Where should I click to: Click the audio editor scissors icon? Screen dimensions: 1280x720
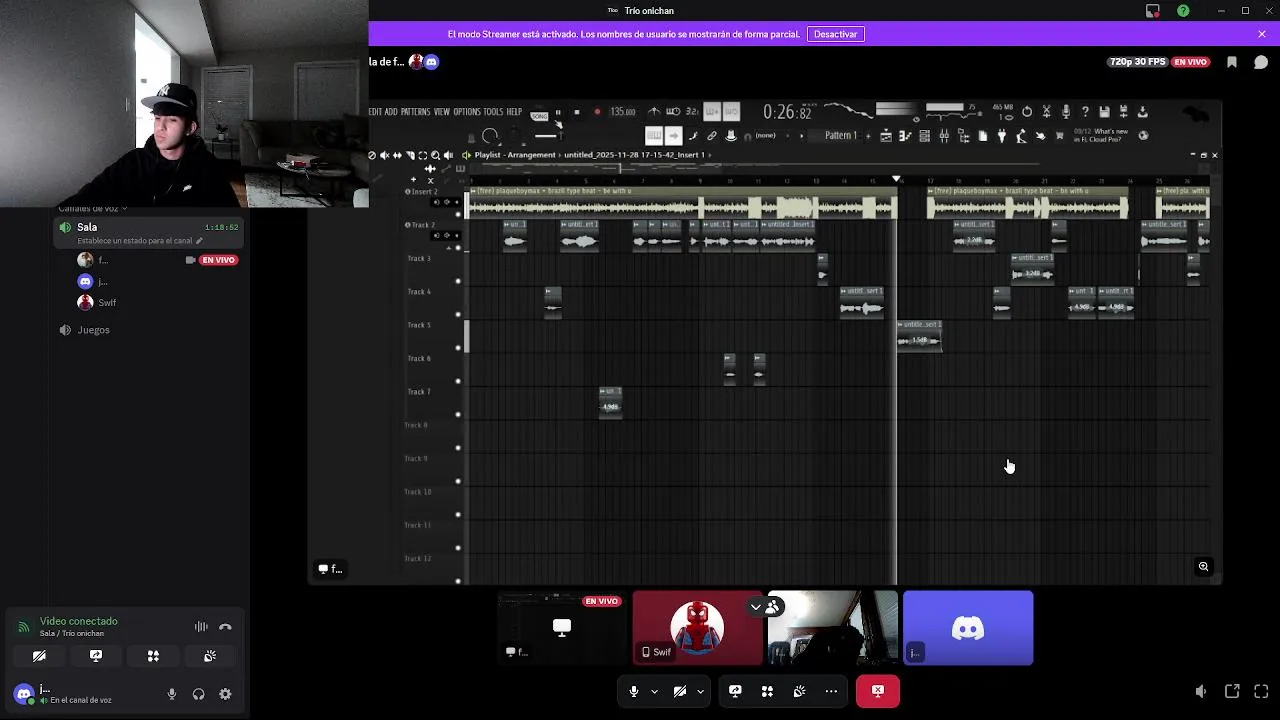coord(1046,111)
